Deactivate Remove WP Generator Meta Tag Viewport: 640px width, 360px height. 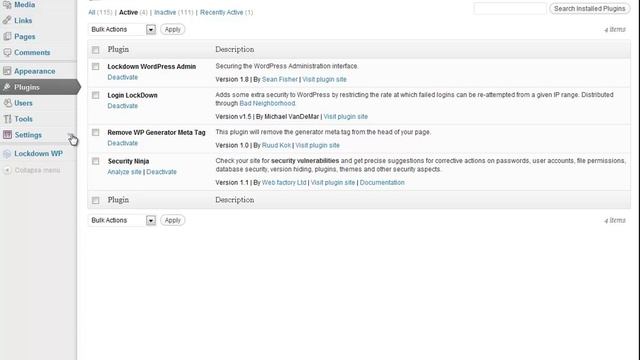coord(122,143)
